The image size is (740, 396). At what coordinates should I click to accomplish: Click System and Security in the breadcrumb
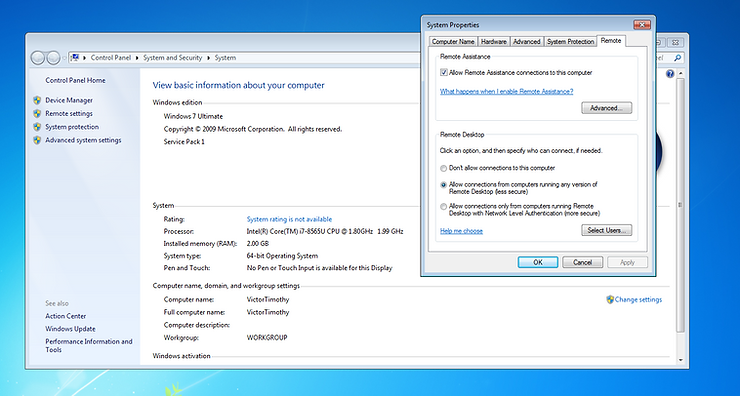(x=172, y=58)
